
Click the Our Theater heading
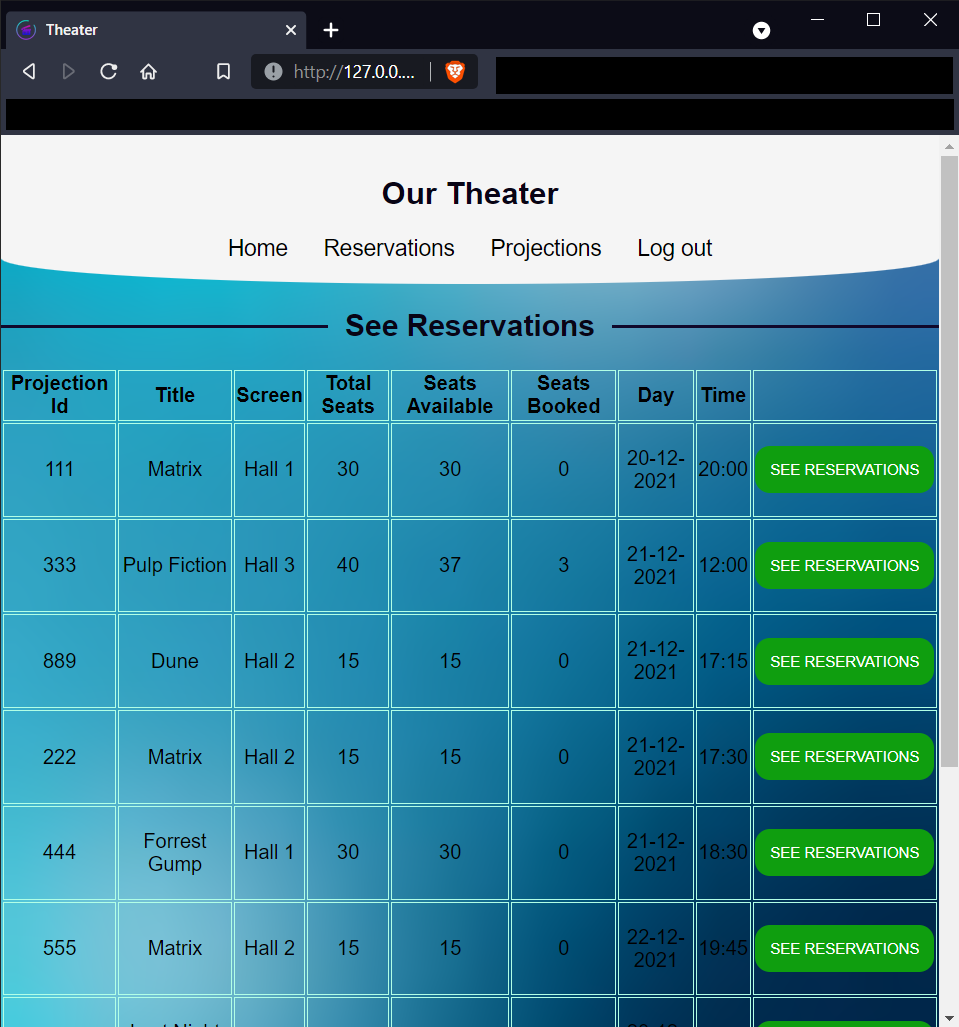(x=470, y=194)
